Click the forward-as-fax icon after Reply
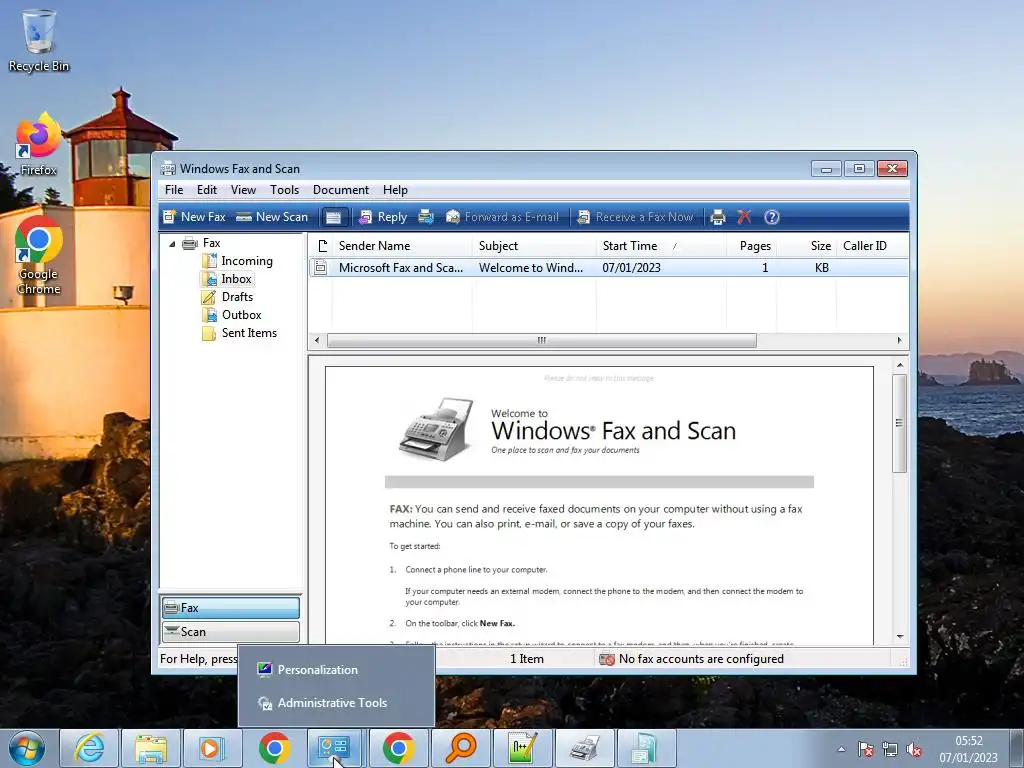1024x768 pixels. pos(426,217)
